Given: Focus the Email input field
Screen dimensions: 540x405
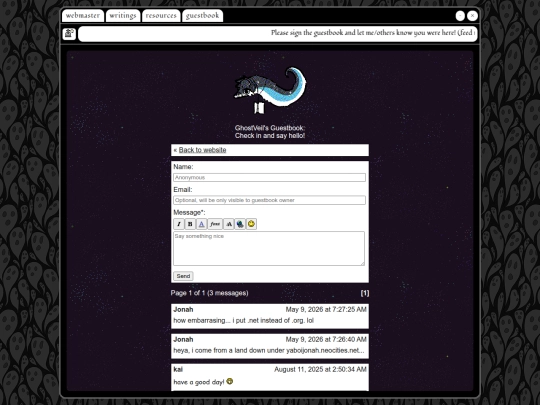Looking at the screenshot, I should coord(269,200).
